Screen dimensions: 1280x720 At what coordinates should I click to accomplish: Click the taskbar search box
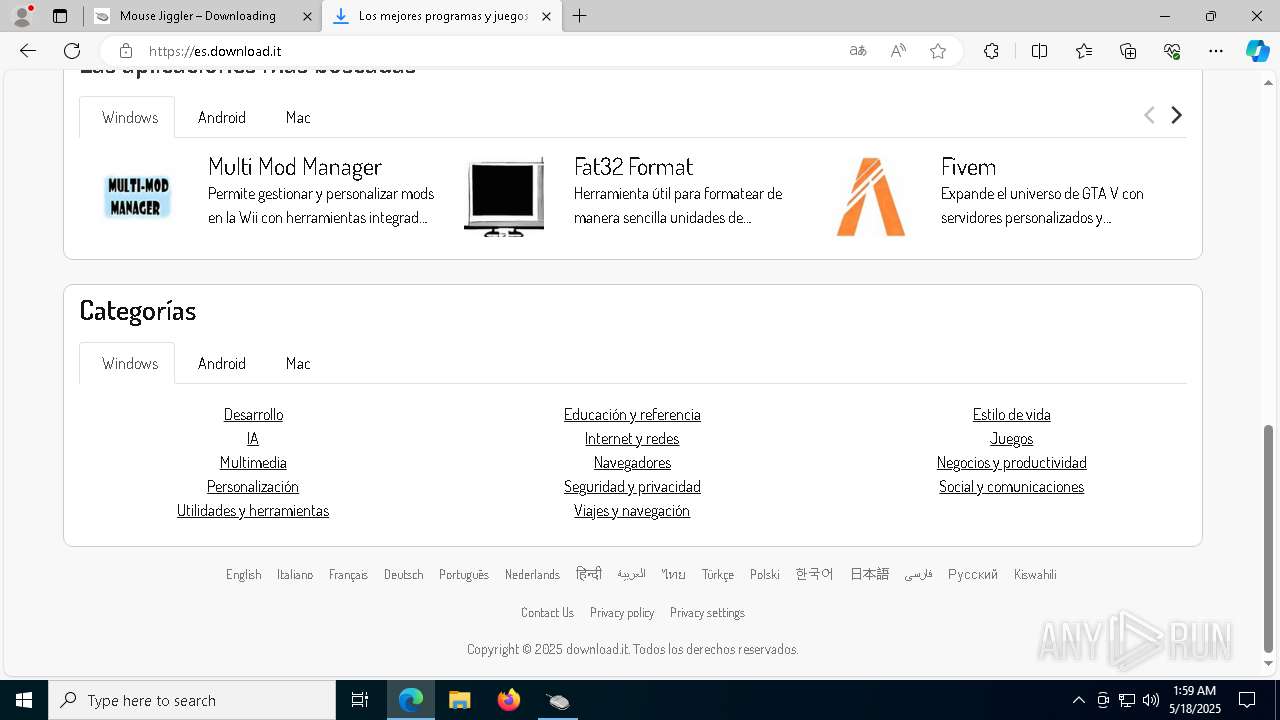(x=192, y=700)
